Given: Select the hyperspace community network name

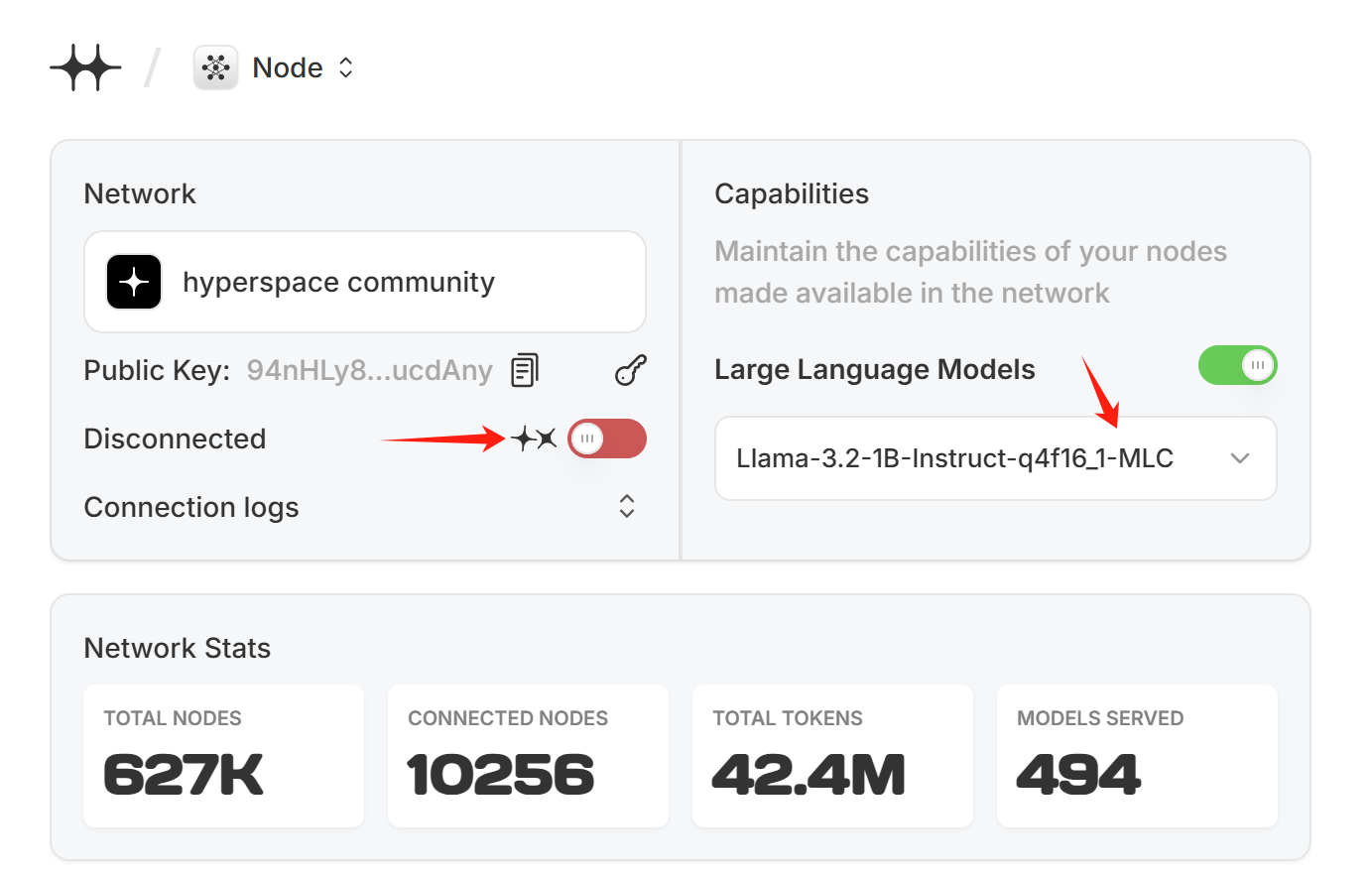Looking at the screenshot, I should 338,283.
